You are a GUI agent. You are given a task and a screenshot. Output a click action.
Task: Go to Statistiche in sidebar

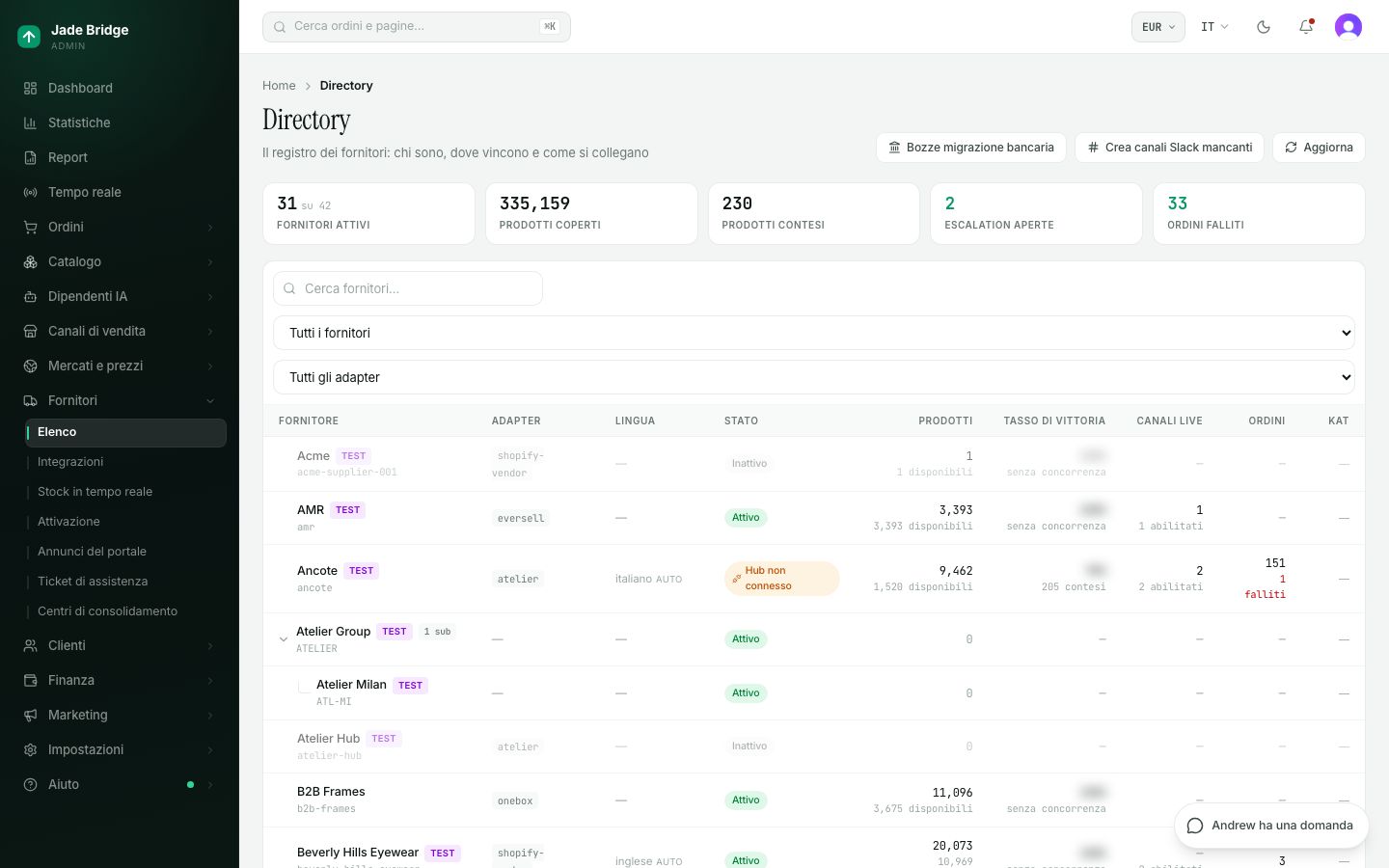pos(120,122)
